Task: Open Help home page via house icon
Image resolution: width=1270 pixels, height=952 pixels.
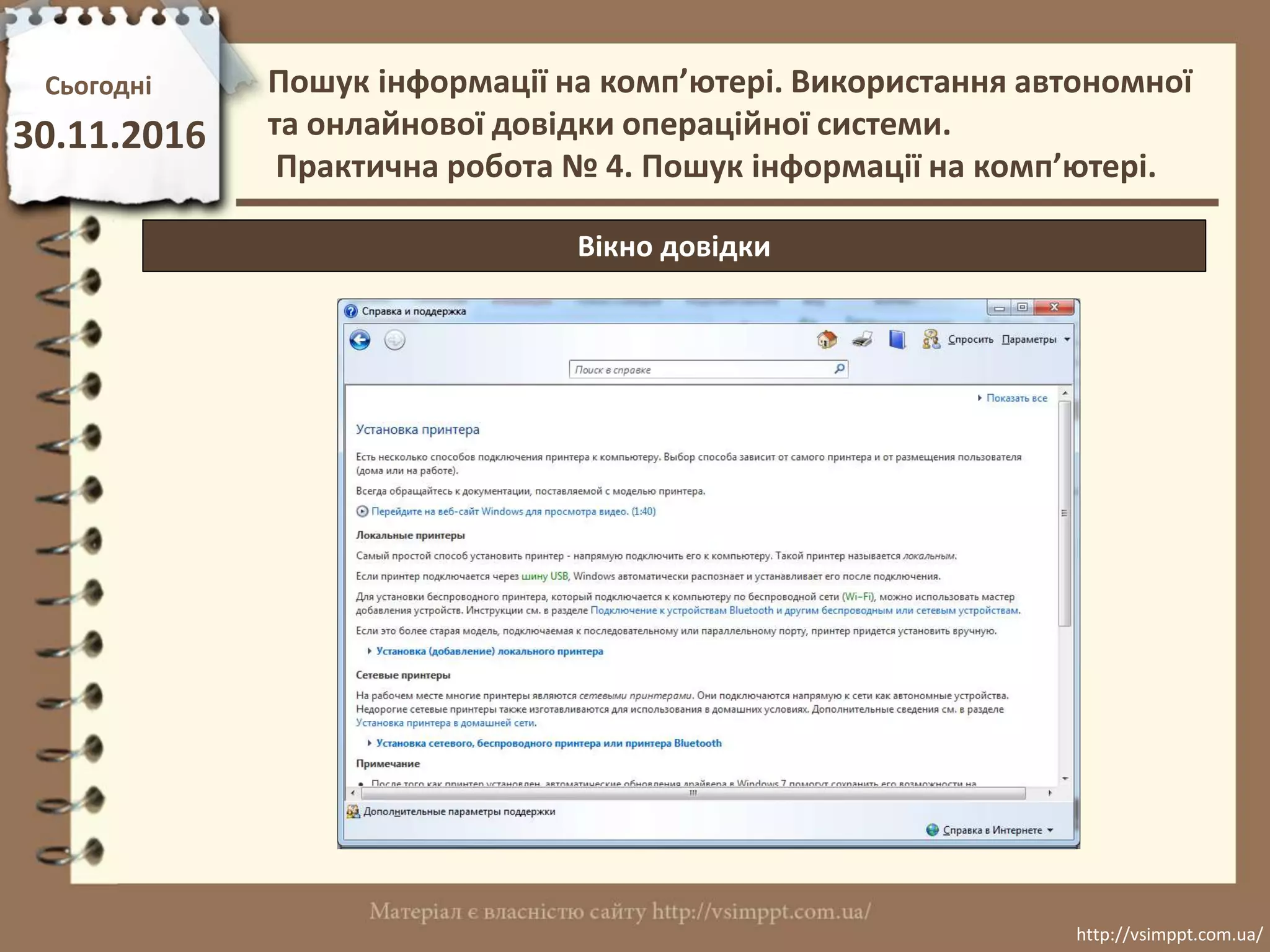Action: pos(827,339)
